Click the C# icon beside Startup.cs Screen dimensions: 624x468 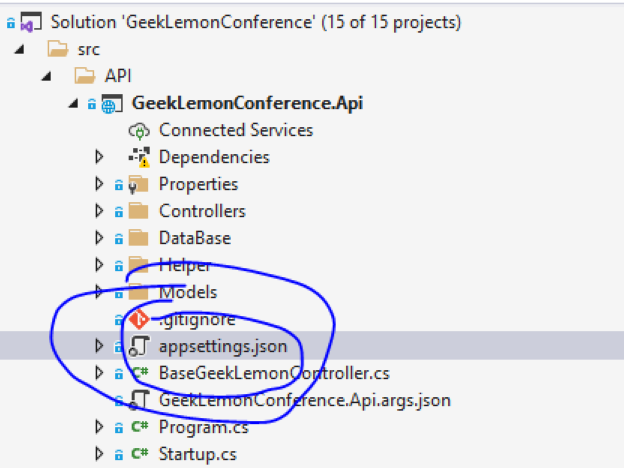[x=140, y=454]
